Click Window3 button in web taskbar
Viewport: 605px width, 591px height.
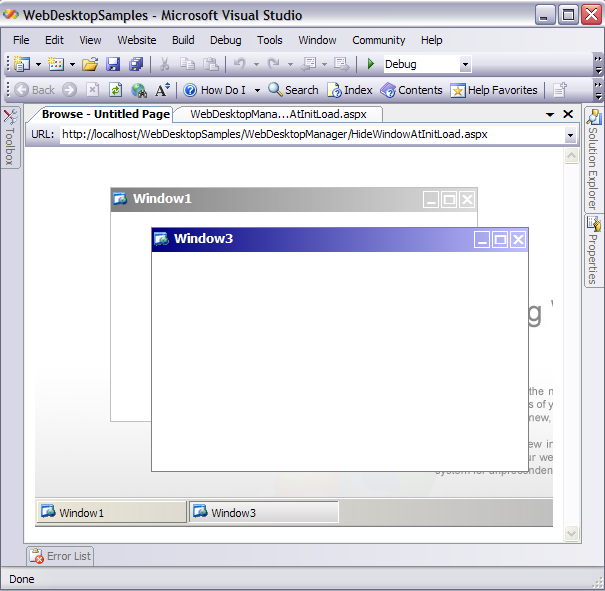click(x=263, y=513)
